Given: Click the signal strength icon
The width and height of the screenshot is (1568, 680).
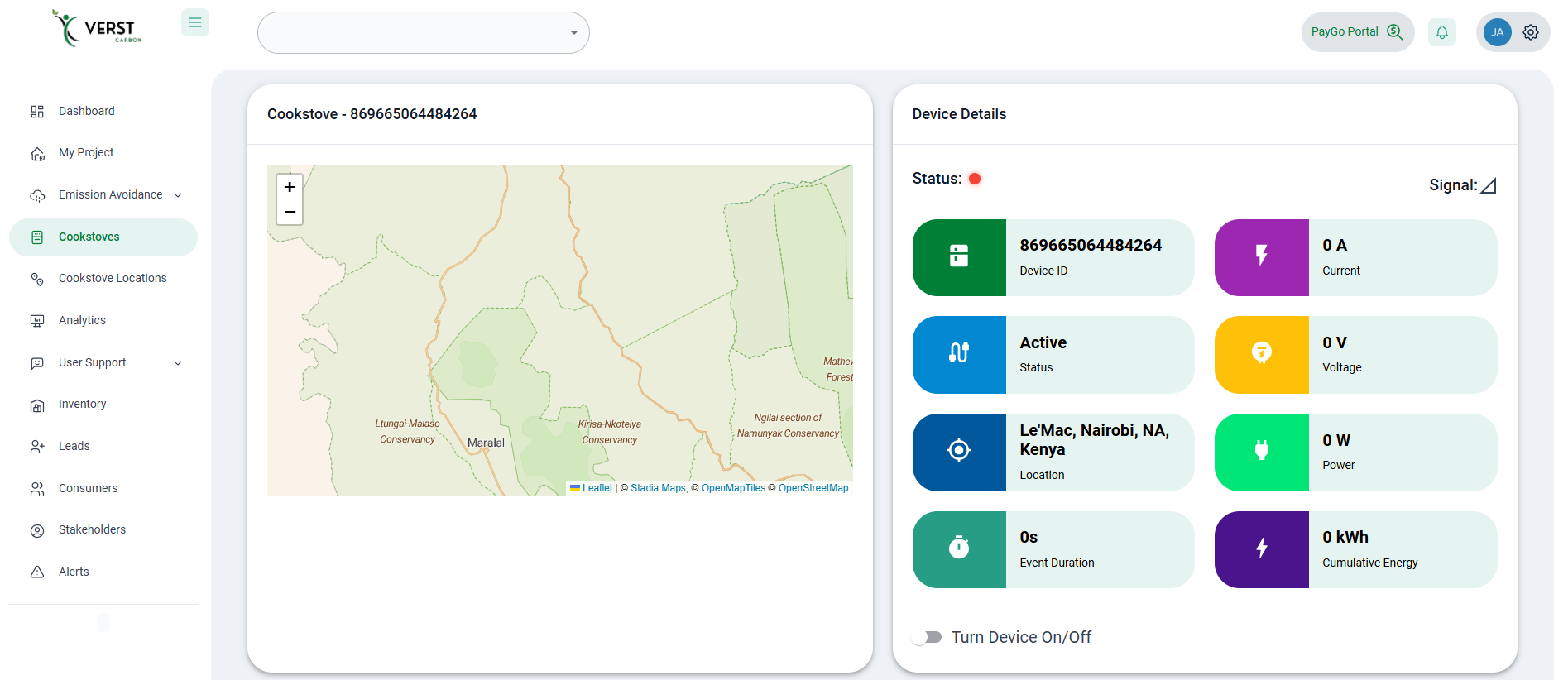Looking at the screenshot, I should (x=1489, y=185).
